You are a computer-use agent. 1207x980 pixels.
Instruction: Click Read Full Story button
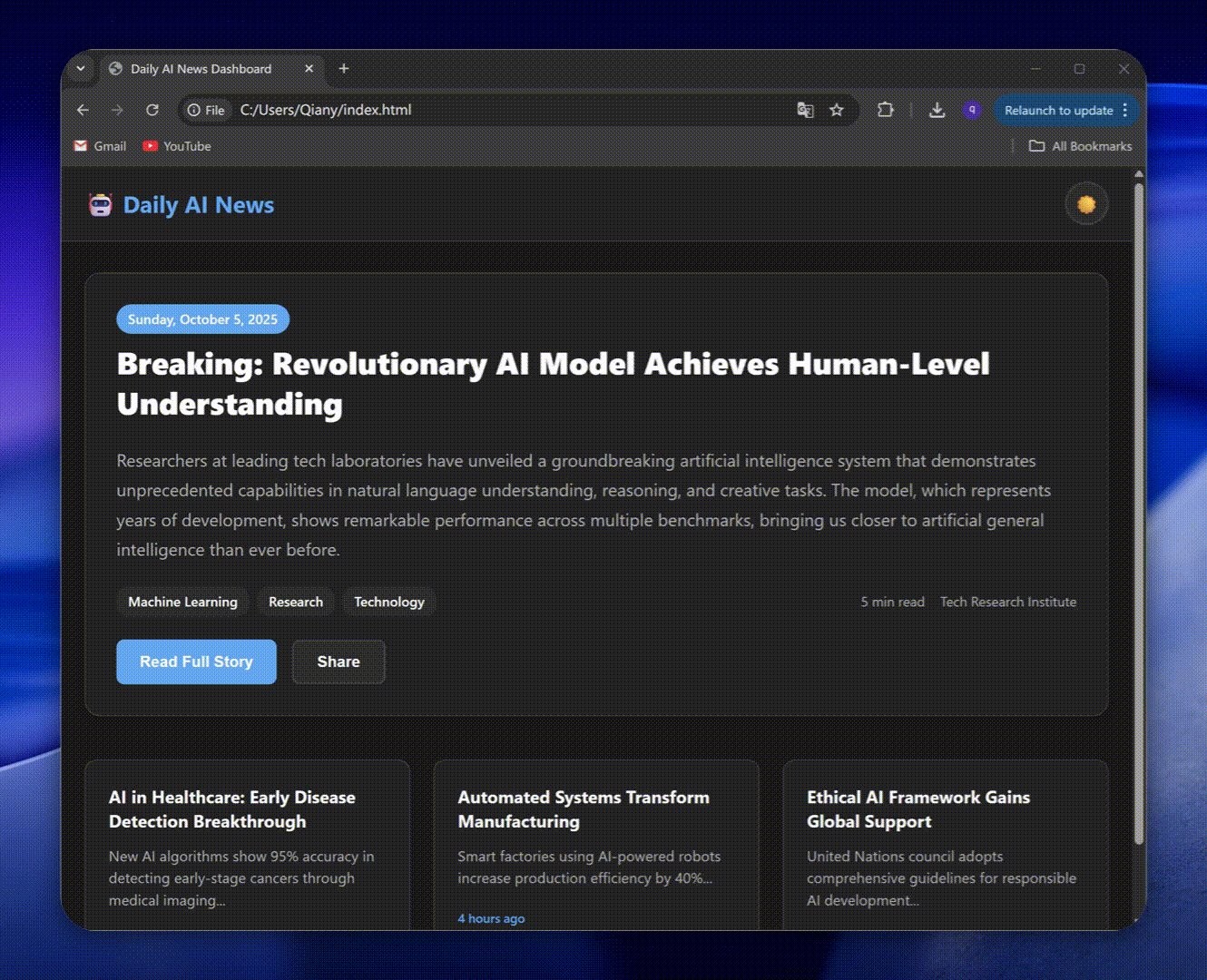196,661
